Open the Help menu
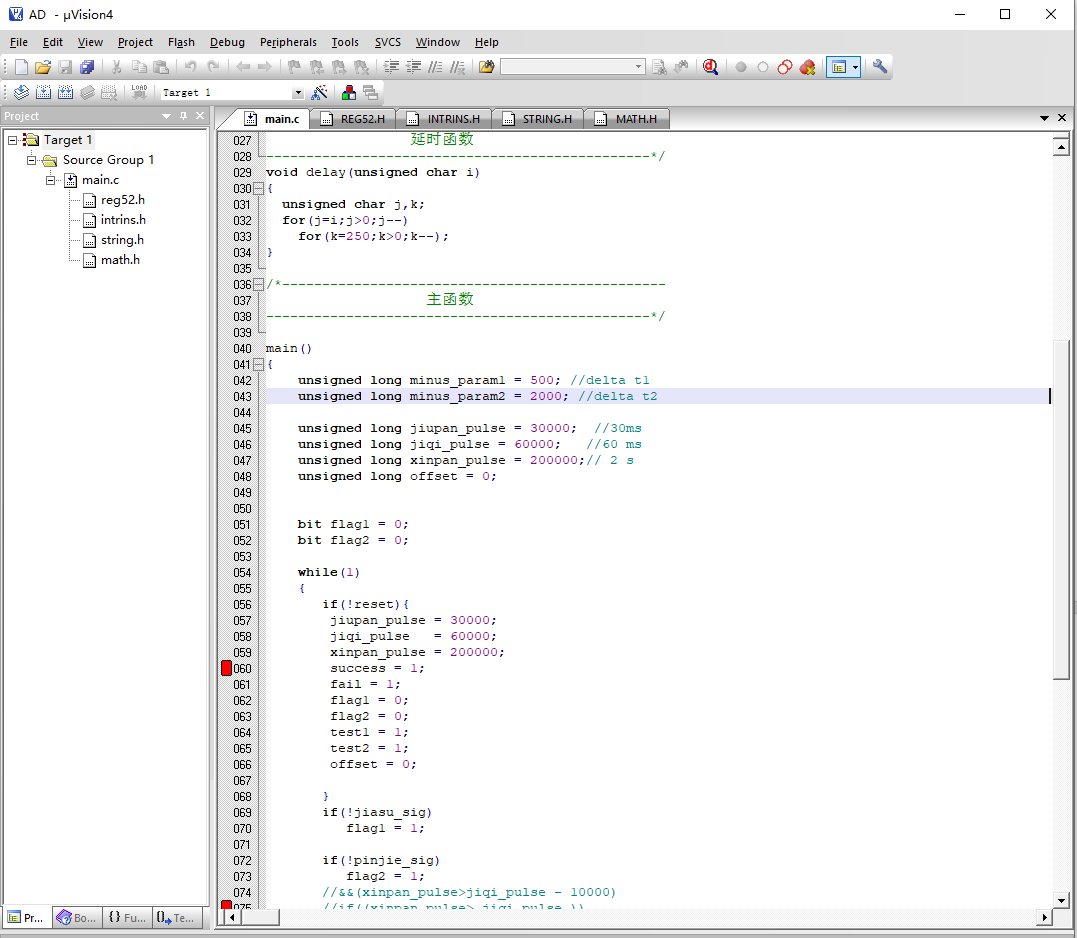Screen dimensions: 1077x938 [x=486, y=42]
